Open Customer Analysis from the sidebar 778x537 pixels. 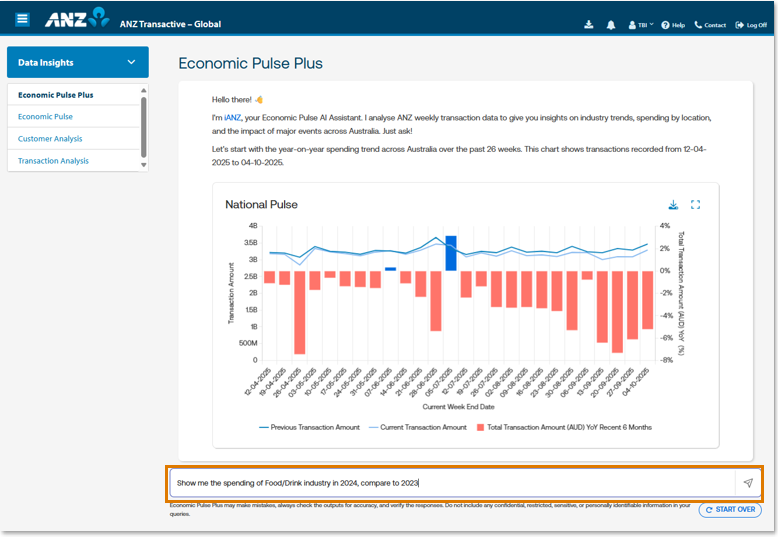[50, 139]
